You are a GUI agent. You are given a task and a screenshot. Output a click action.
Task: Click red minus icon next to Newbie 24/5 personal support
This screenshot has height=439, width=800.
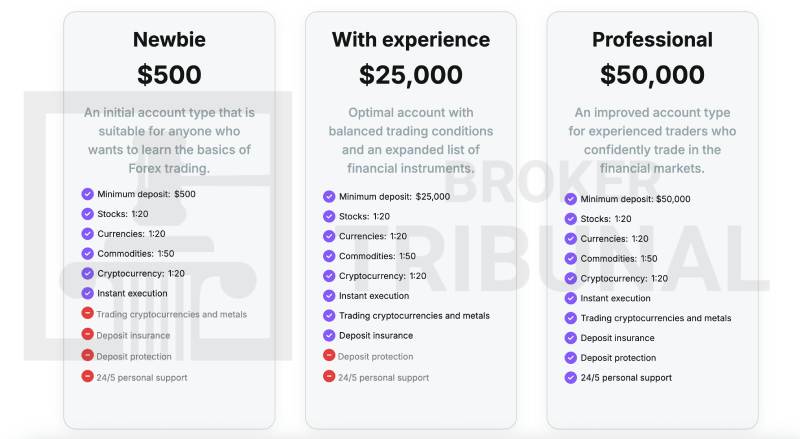click(88, 377)
